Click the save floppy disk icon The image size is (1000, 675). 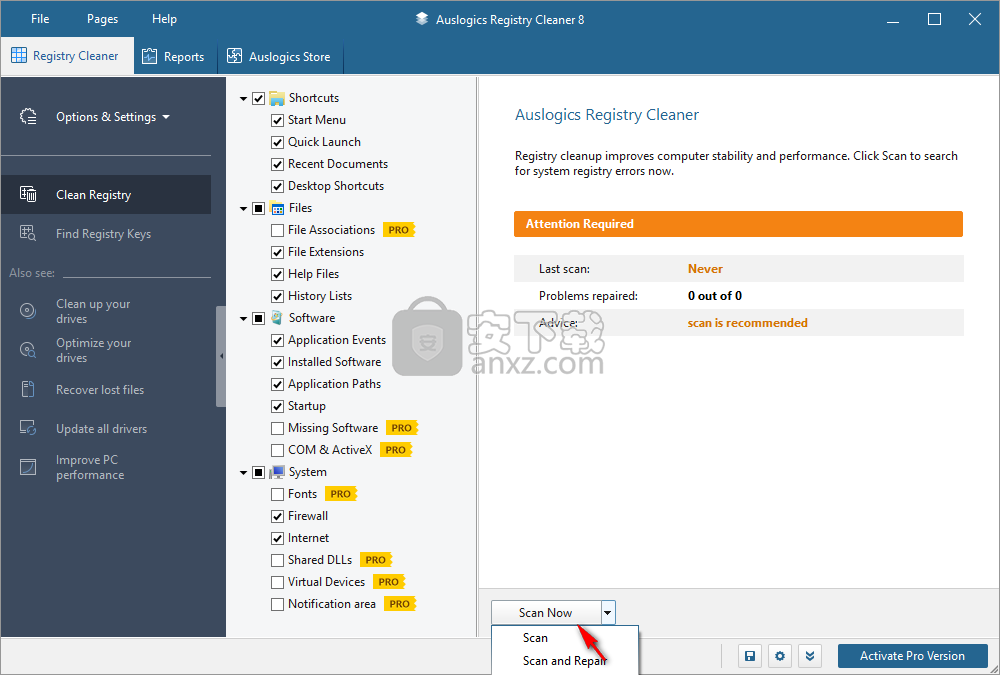click(x=750, y=656)
